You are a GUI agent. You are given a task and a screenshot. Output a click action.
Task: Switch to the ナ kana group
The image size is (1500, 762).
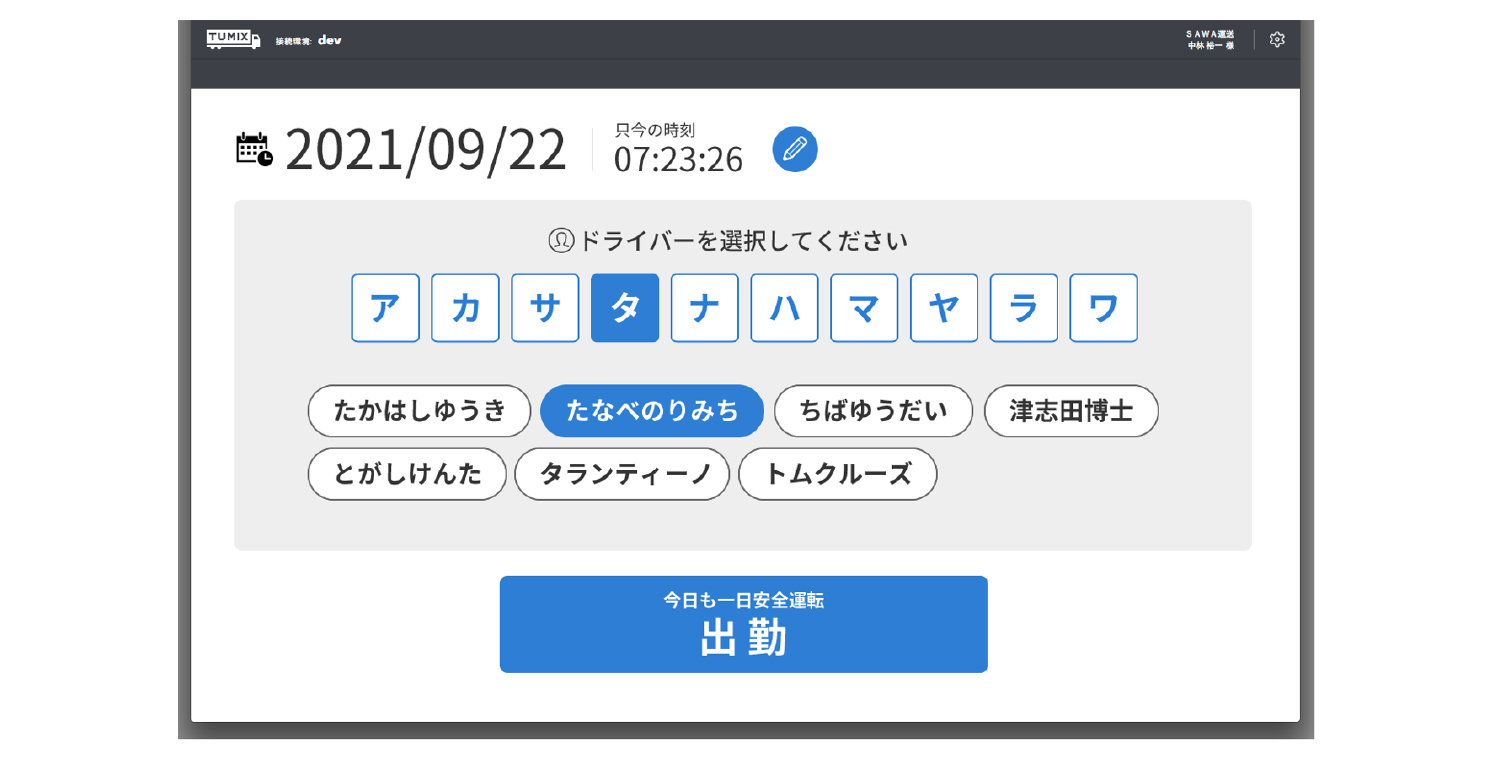(x=705, y=308)
